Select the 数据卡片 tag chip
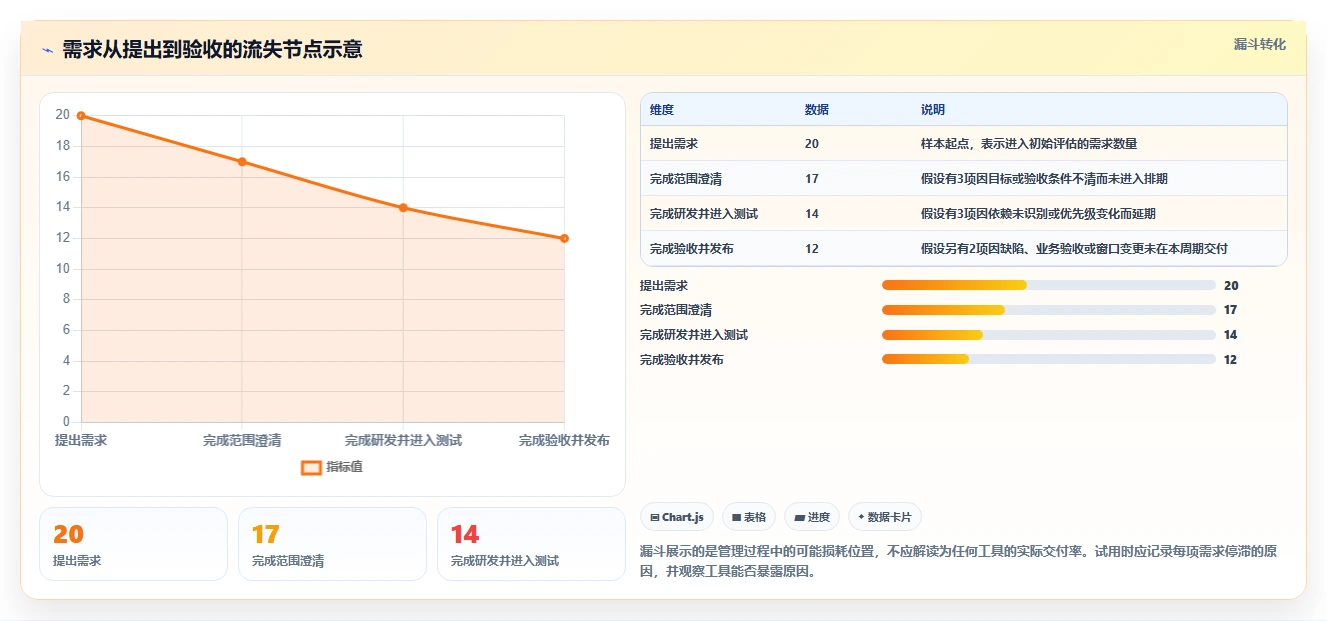Screen dimensions: 1327x621 (884, 517)
